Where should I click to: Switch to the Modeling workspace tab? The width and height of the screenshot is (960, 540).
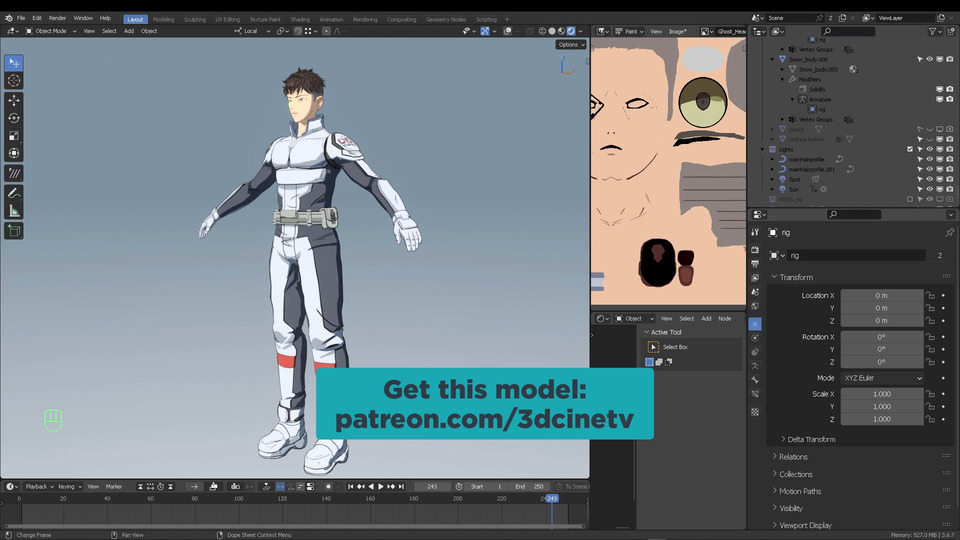163,20
